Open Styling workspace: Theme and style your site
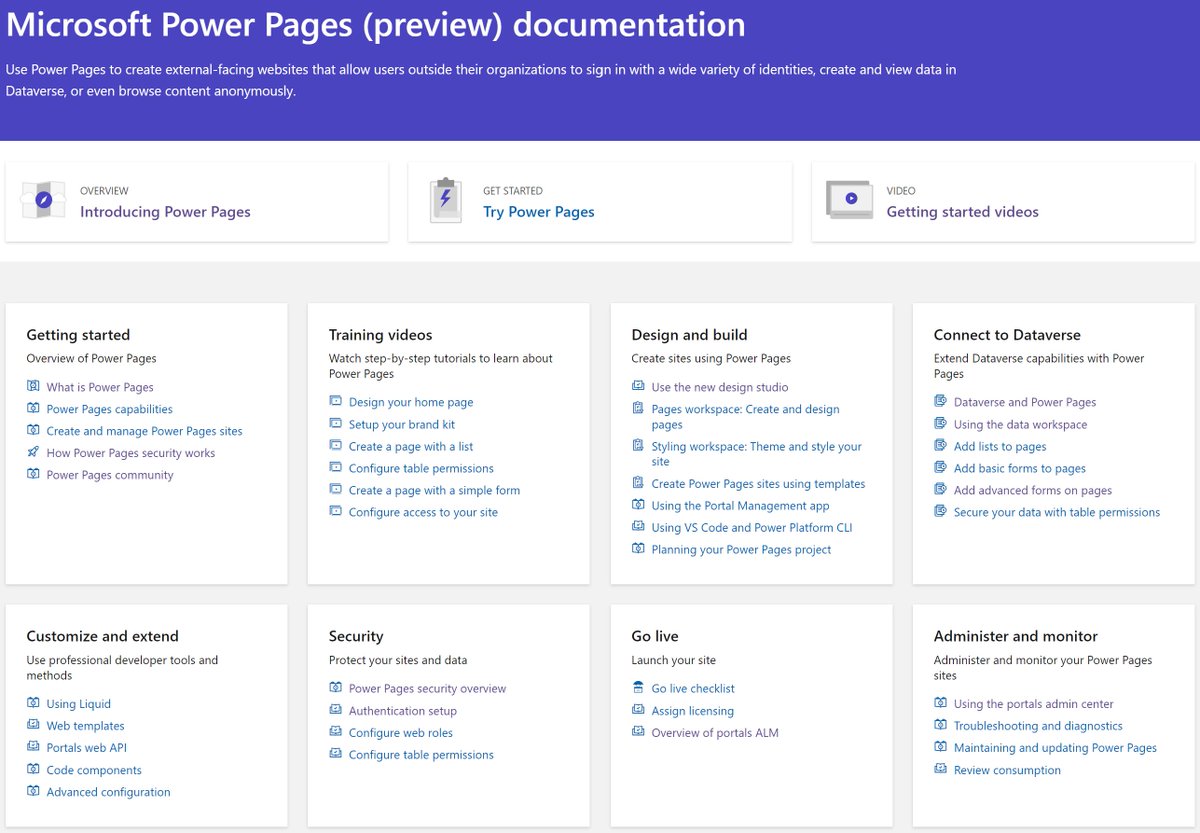1200x833 pixels. pos(756,454)
